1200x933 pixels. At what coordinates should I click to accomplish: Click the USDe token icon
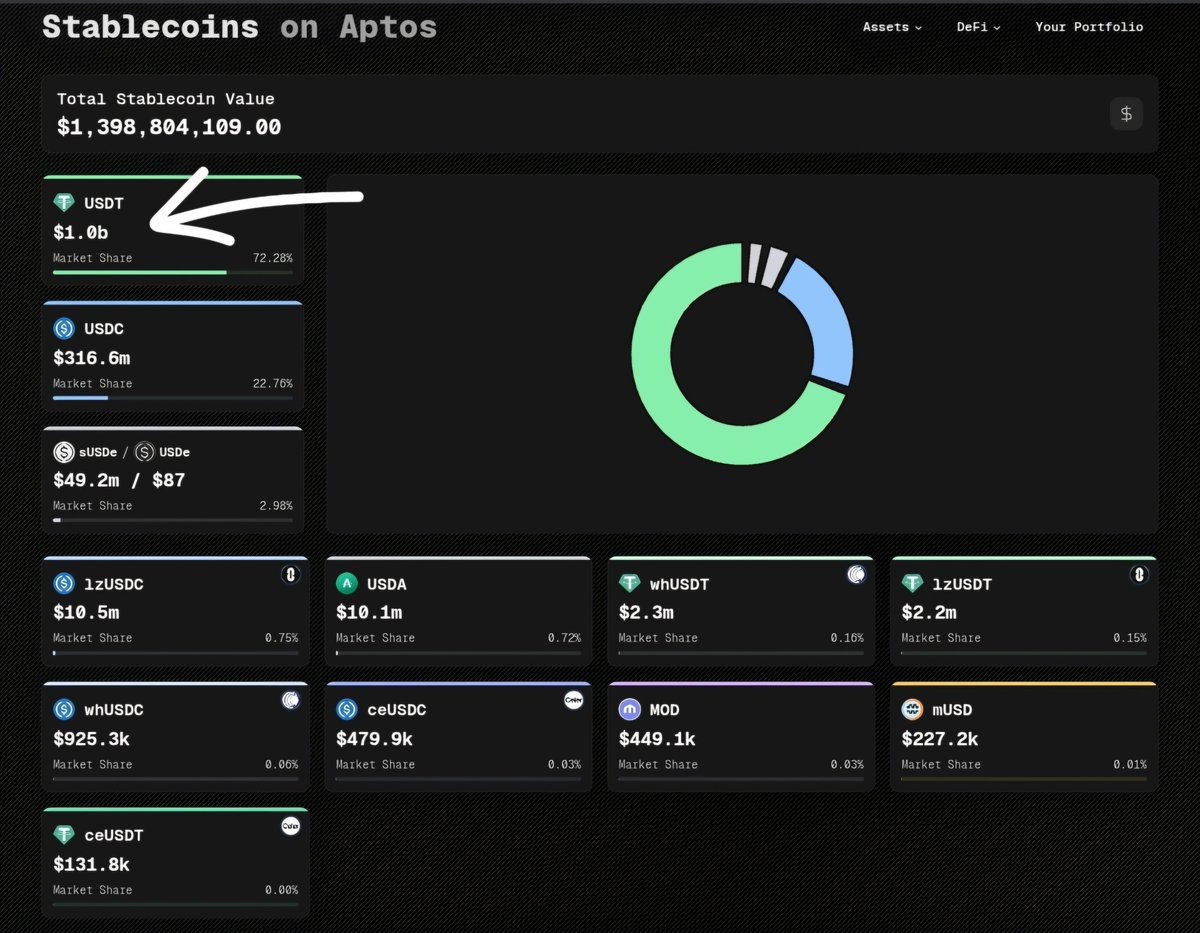[145, 452]
